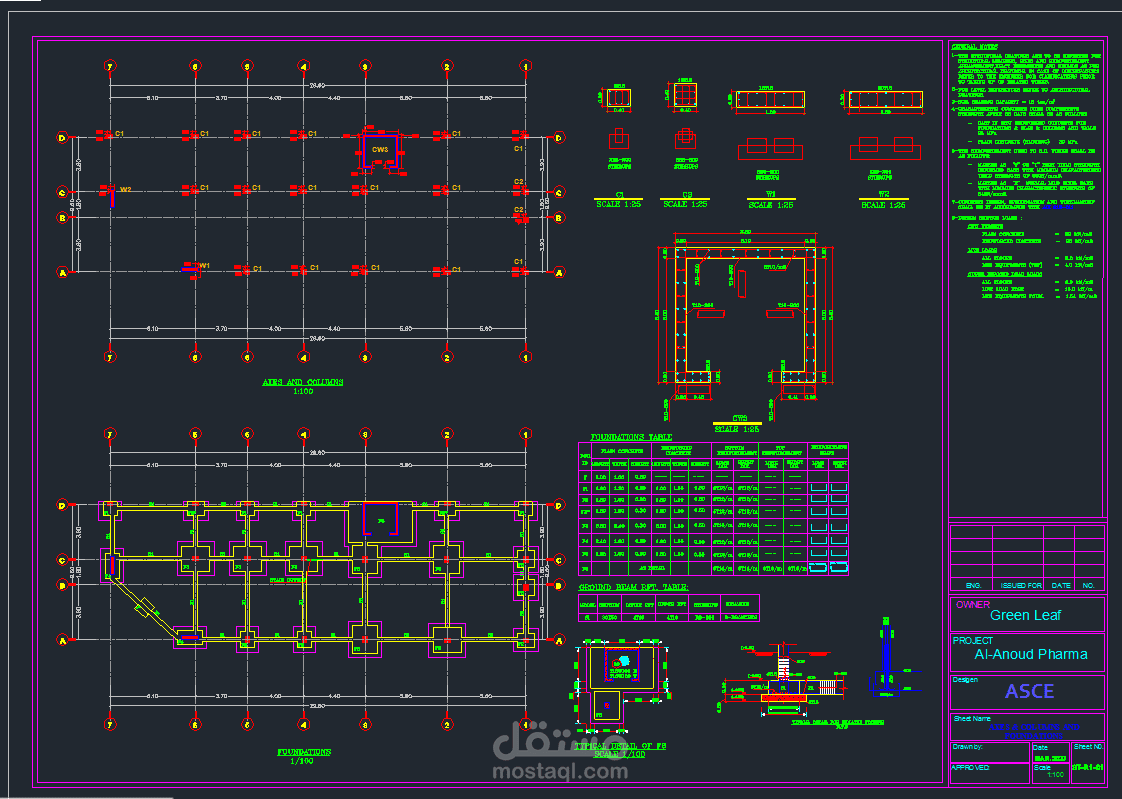Pick the W2 wall cross-section drawing
The image size is (1122, 799).
[x=885, y=99]
